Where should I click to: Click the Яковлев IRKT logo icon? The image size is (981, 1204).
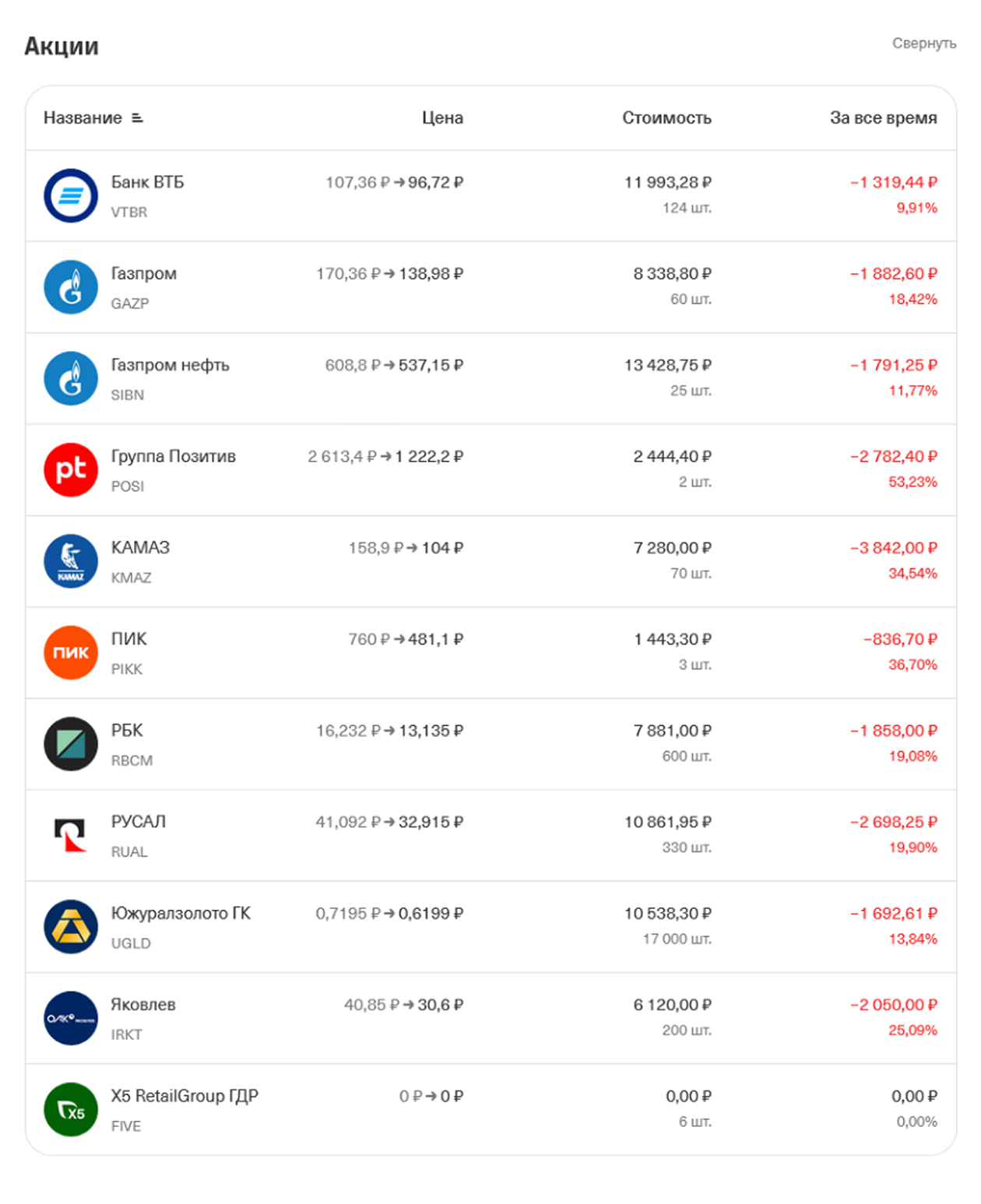[71, 1018]
